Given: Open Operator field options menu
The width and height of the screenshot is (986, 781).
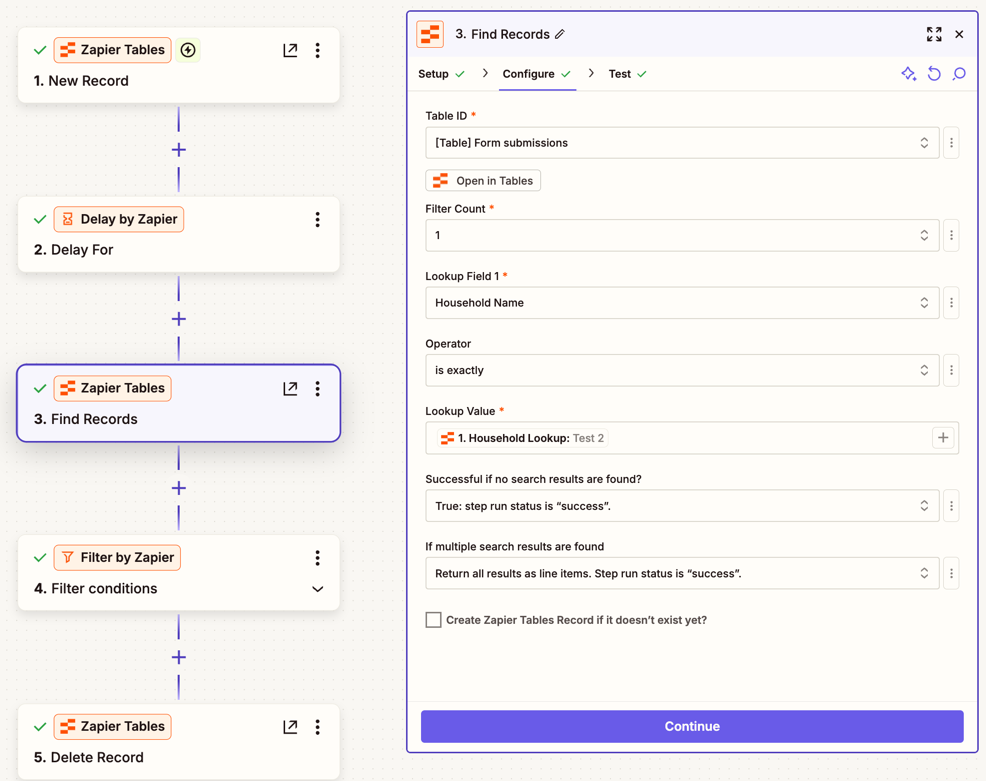Looking at the screenshot, I should pyautogui.click(x=951, y=370).
